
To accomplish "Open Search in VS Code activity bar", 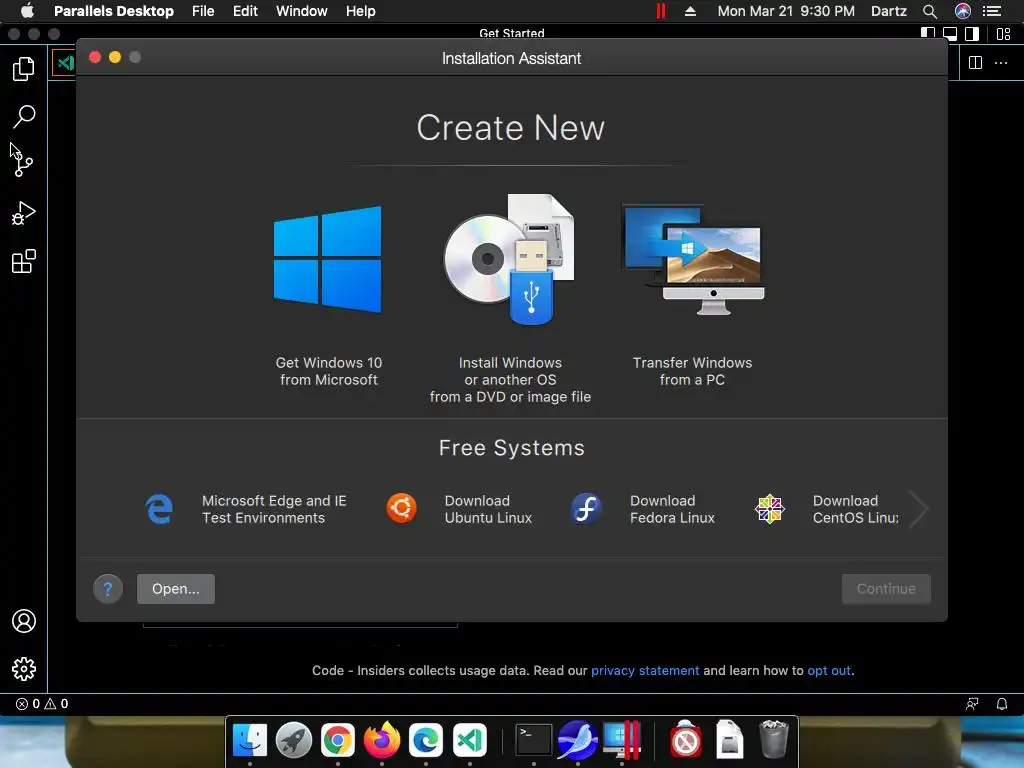I will coord(24,116).
